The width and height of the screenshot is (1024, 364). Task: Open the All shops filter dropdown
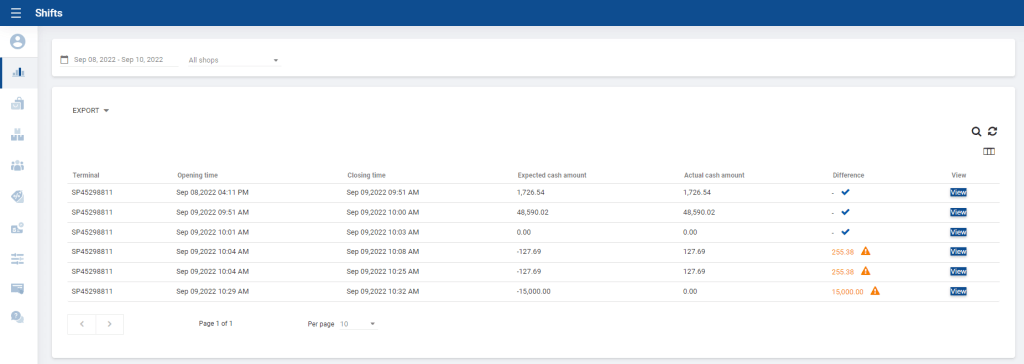[234, 60]
